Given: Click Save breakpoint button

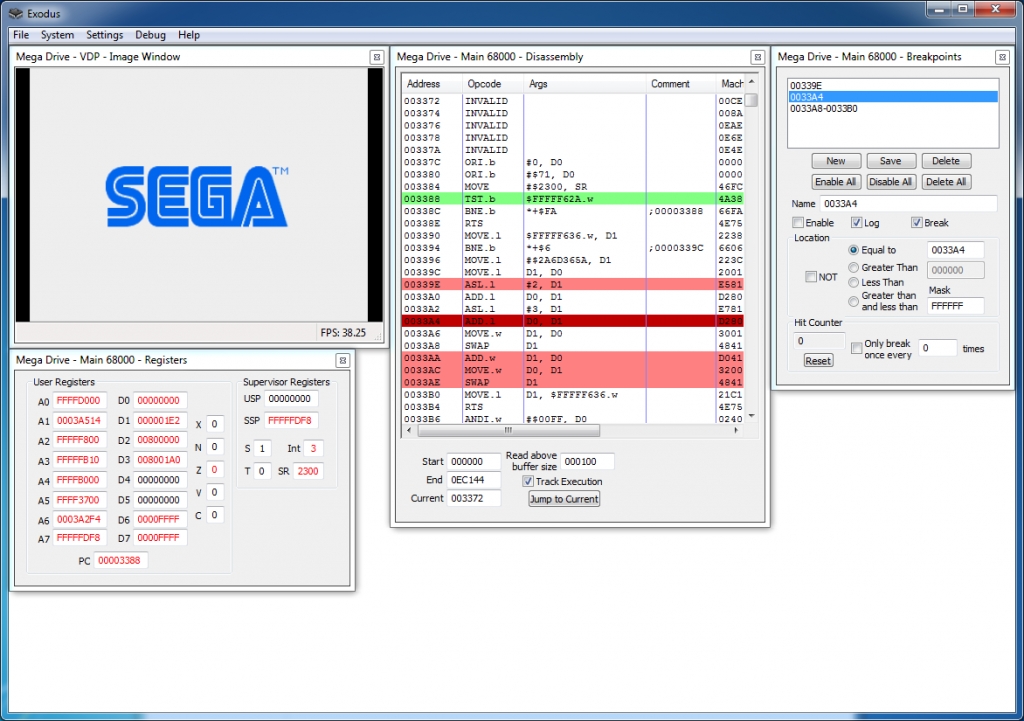Looking at the screenshot, I should (x=890, y=161).
